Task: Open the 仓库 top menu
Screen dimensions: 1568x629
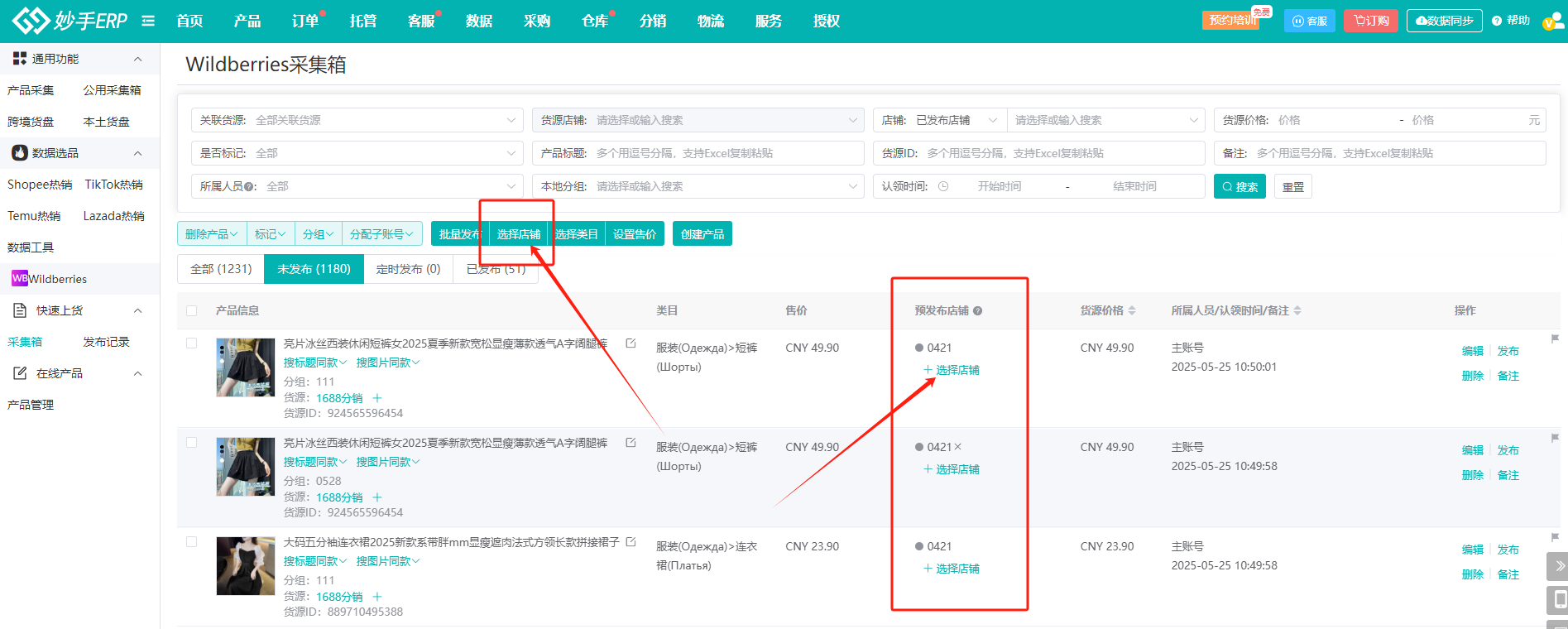Action: [595, 21]
